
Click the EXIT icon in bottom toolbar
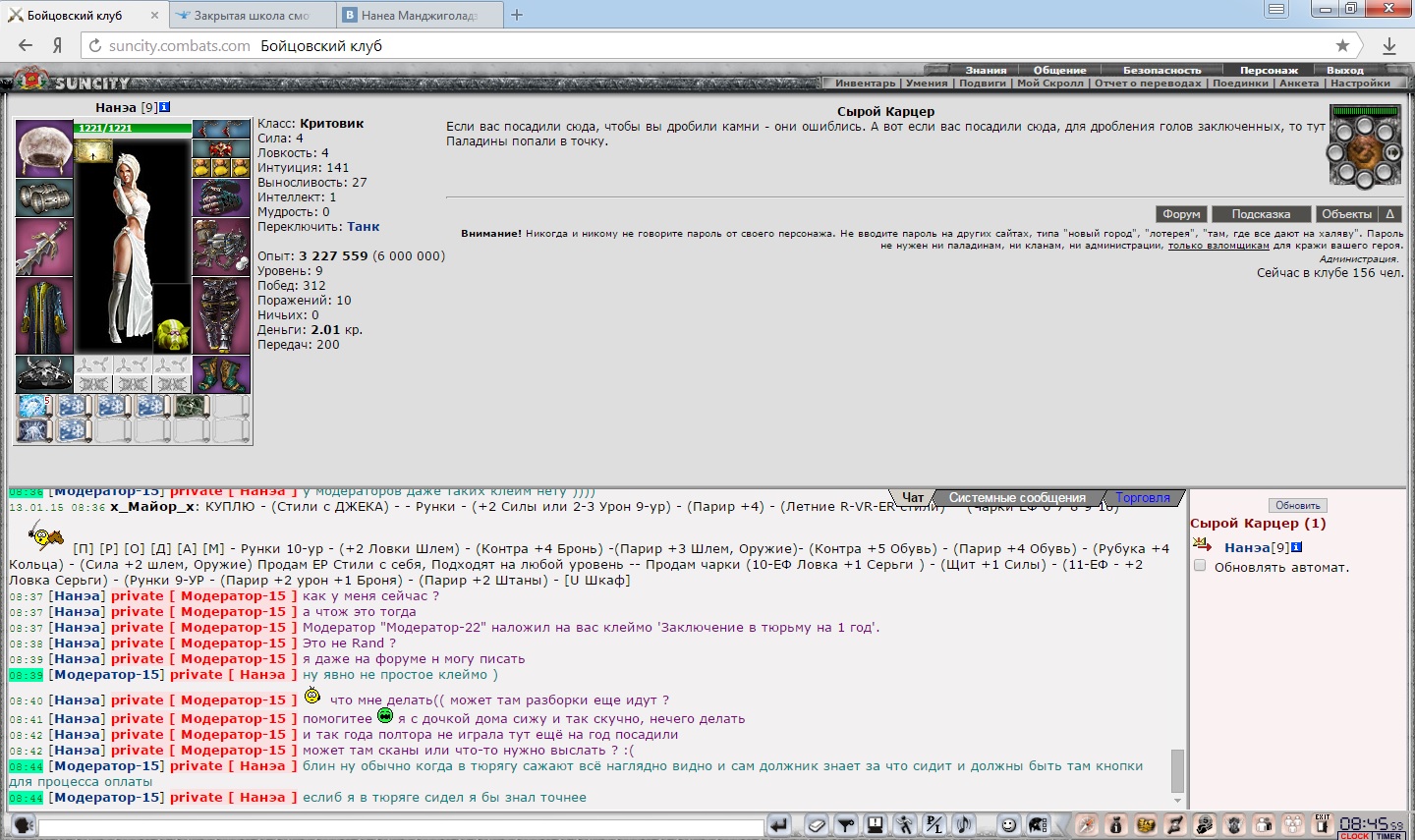coord(1322,824)
